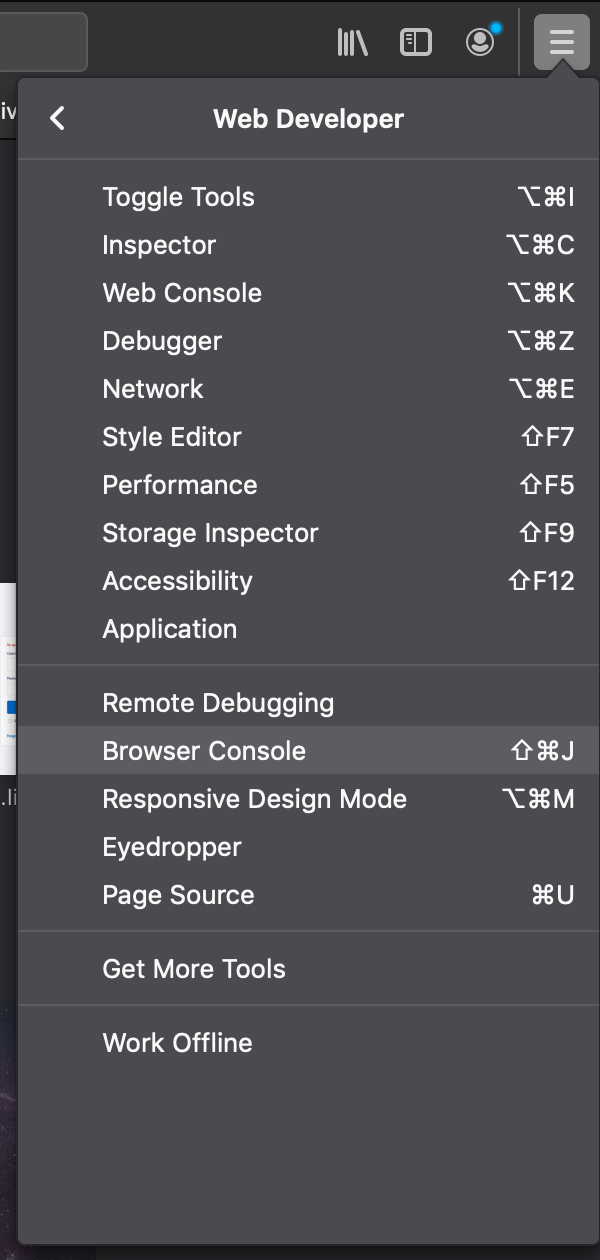This screenshot has width=600, height=1260.
Task: Go back using the Web Developer back arrow
Action: 57,119
